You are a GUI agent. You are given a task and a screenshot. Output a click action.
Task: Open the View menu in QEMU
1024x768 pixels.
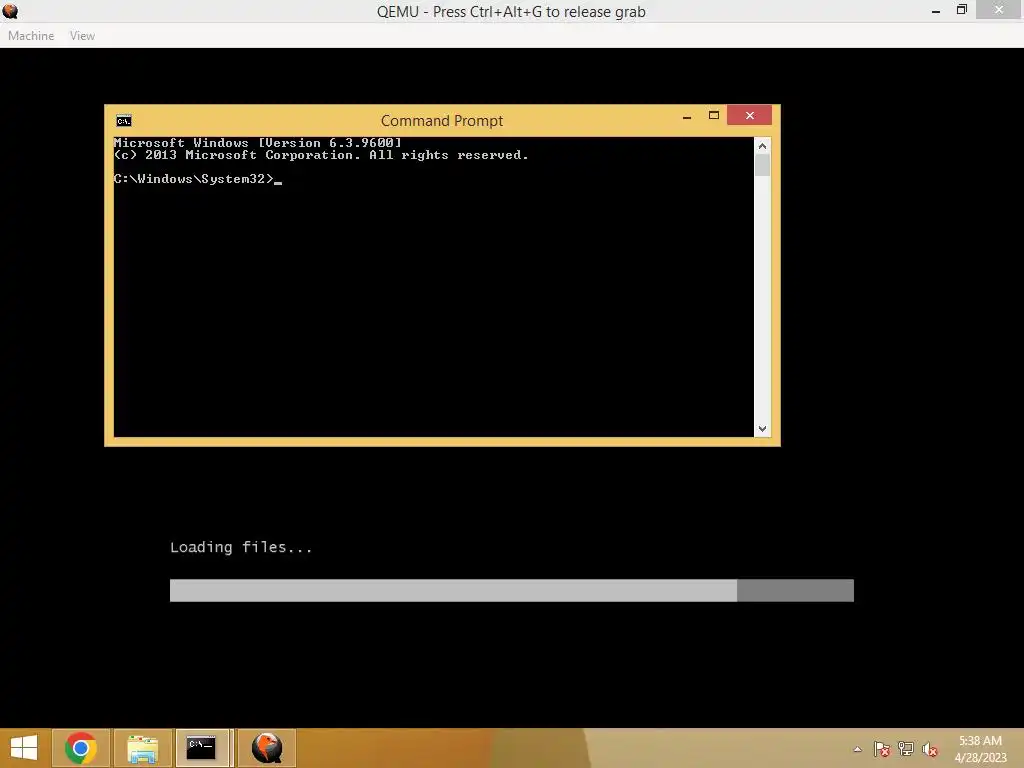82,36
